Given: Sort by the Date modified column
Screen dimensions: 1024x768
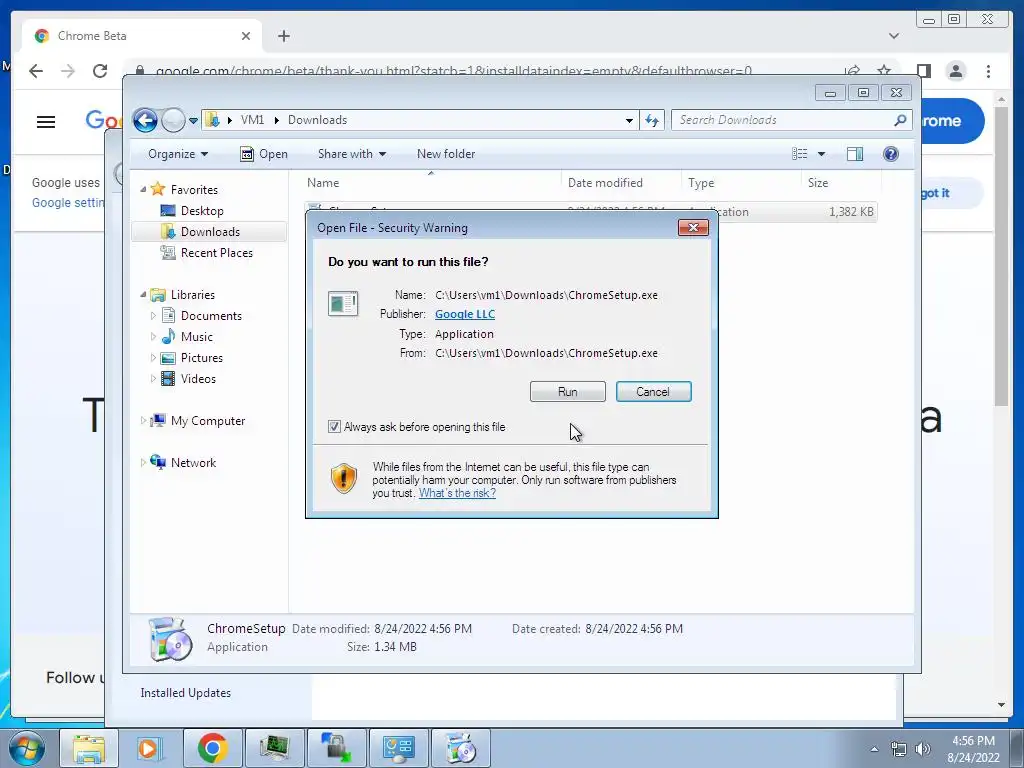Looking at the screenshot, I should click(x=620, y=183).
